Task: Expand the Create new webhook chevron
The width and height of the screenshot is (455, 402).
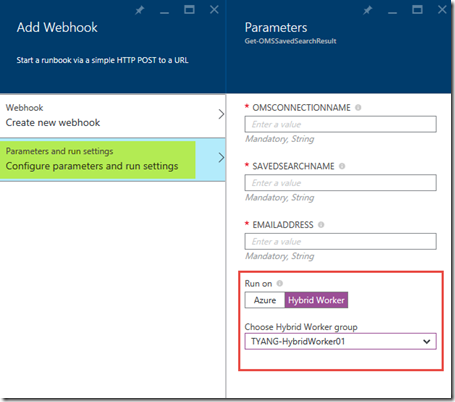Action: 221,114
